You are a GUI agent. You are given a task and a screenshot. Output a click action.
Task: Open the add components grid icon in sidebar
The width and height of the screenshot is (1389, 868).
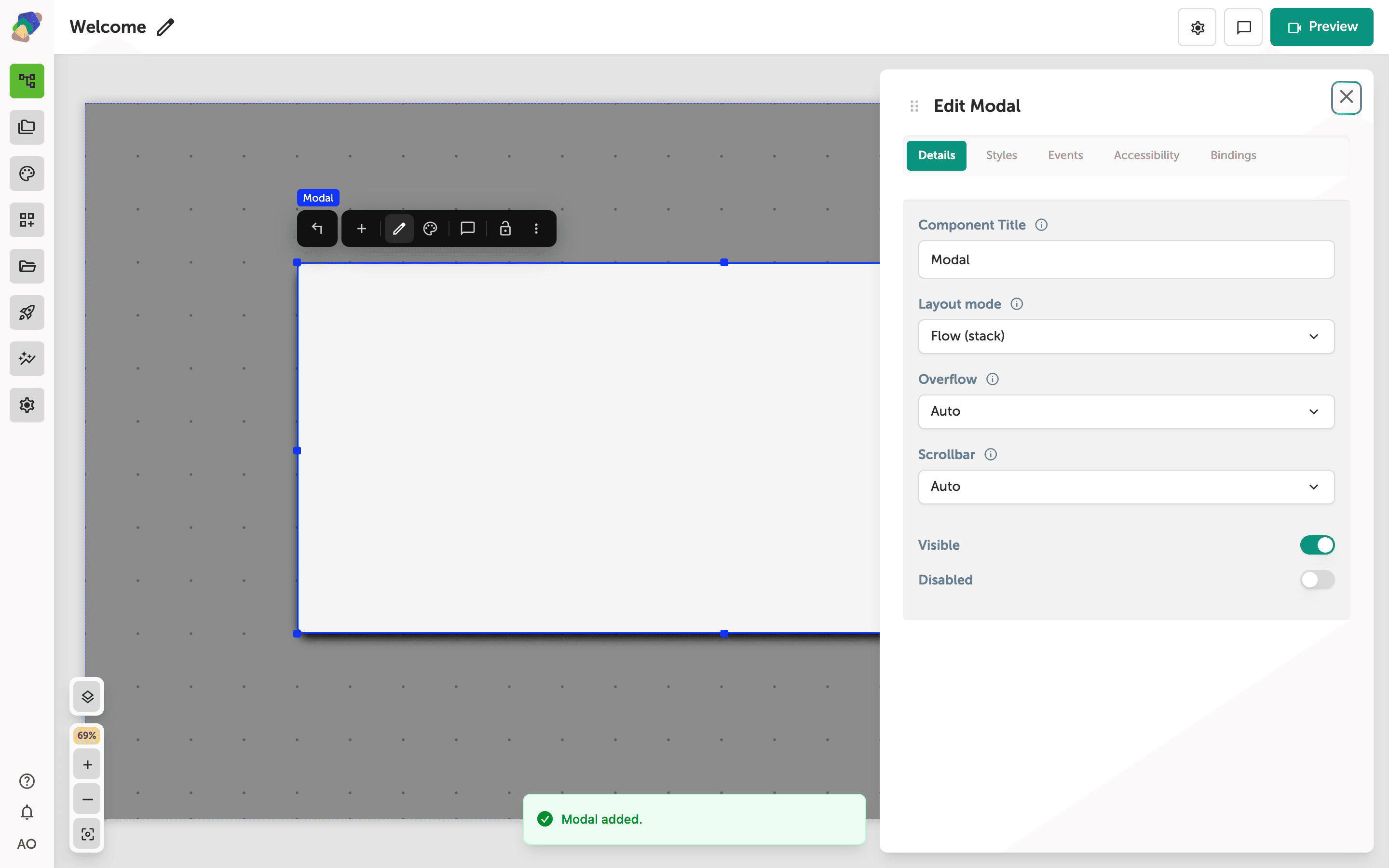27,220
